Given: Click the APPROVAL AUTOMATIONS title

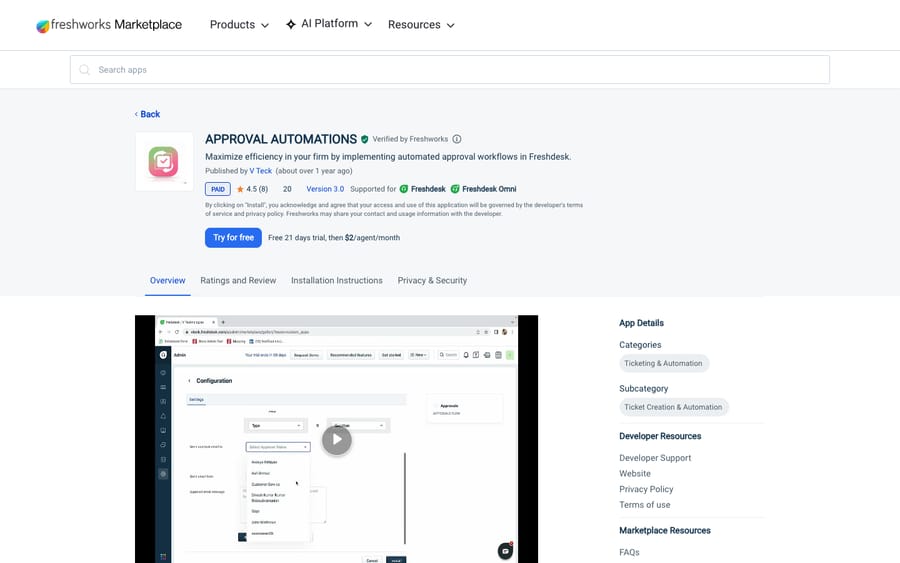Looking at the screenshot, I should click(x=281, y=139).
